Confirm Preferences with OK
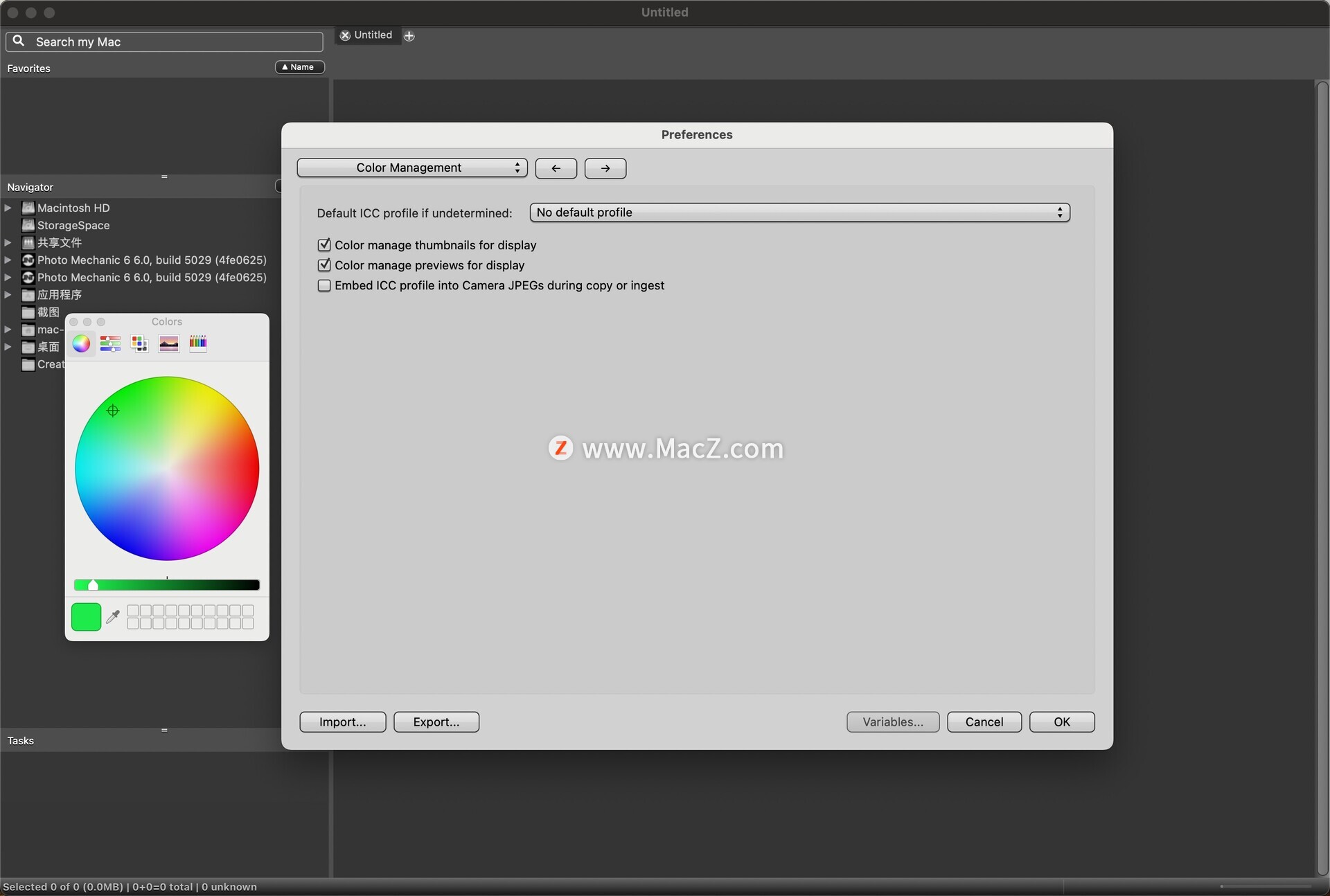The image size is (1330, 896). pos(1062,722)
